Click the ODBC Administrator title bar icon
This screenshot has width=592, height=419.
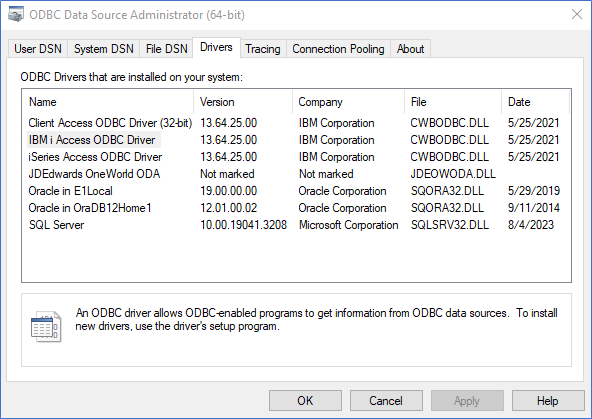(15, 15)
